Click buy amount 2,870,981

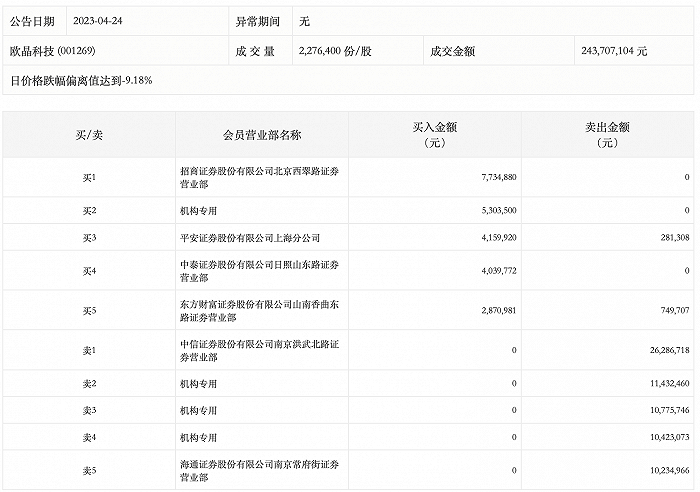click(499, 310)
